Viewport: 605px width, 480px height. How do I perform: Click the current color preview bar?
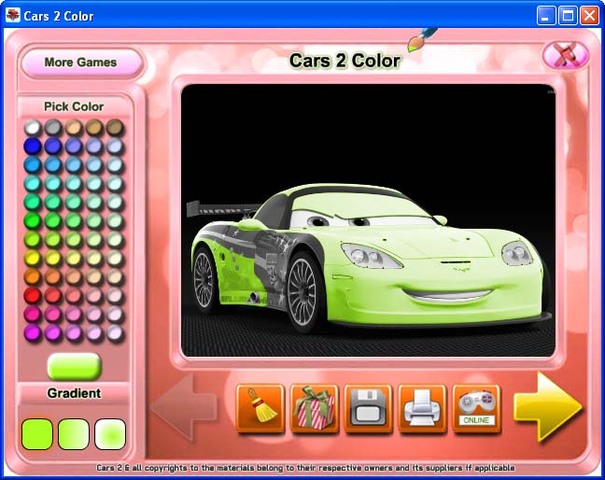click(x=74, y=366)
